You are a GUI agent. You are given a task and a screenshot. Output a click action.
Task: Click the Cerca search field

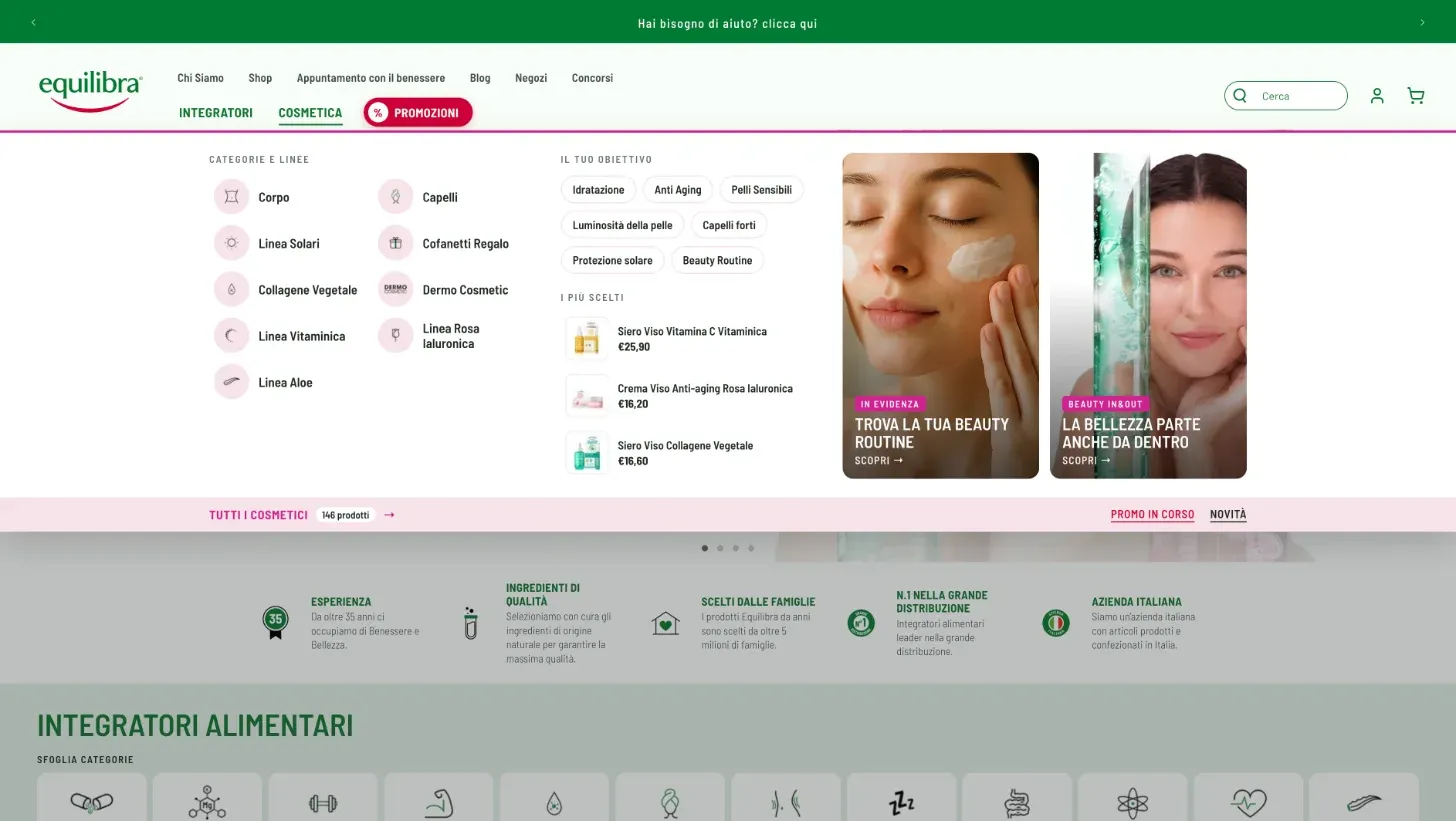[1286, 96]
